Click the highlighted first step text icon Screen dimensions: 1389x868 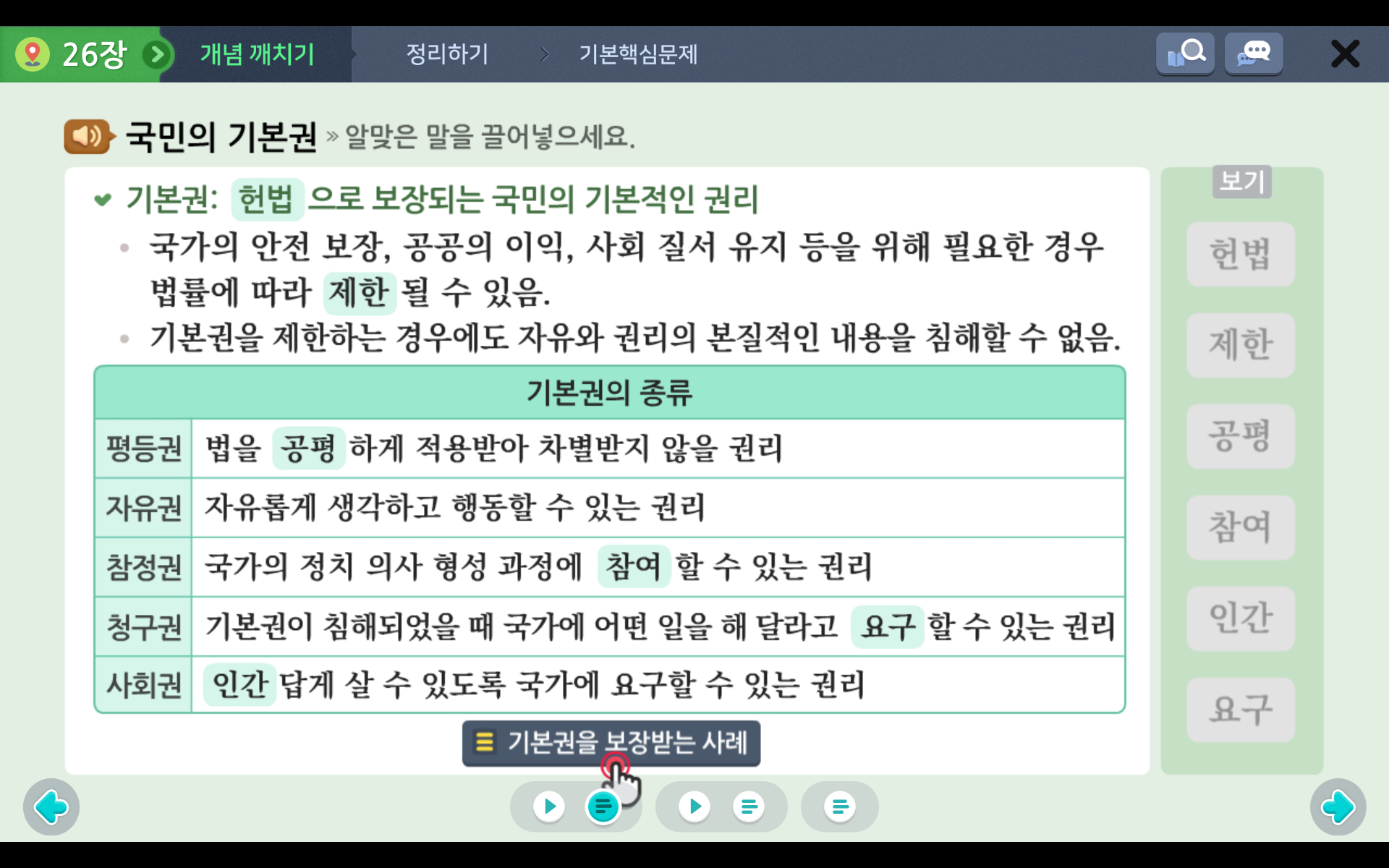click(x=603, y=806)
